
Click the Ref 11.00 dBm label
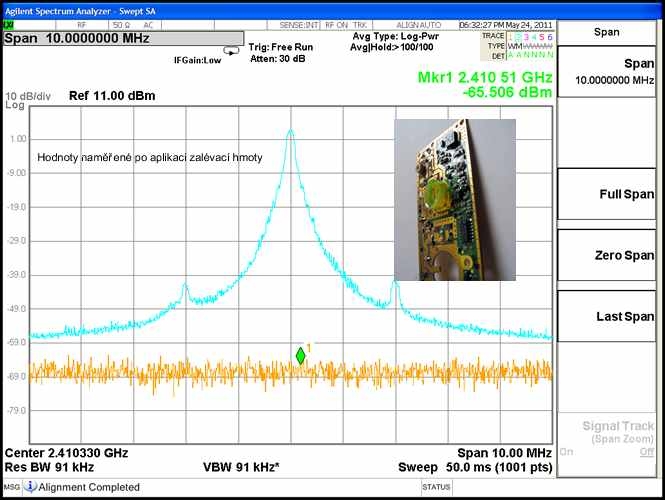pyautogui.click(x=112, y=96)
